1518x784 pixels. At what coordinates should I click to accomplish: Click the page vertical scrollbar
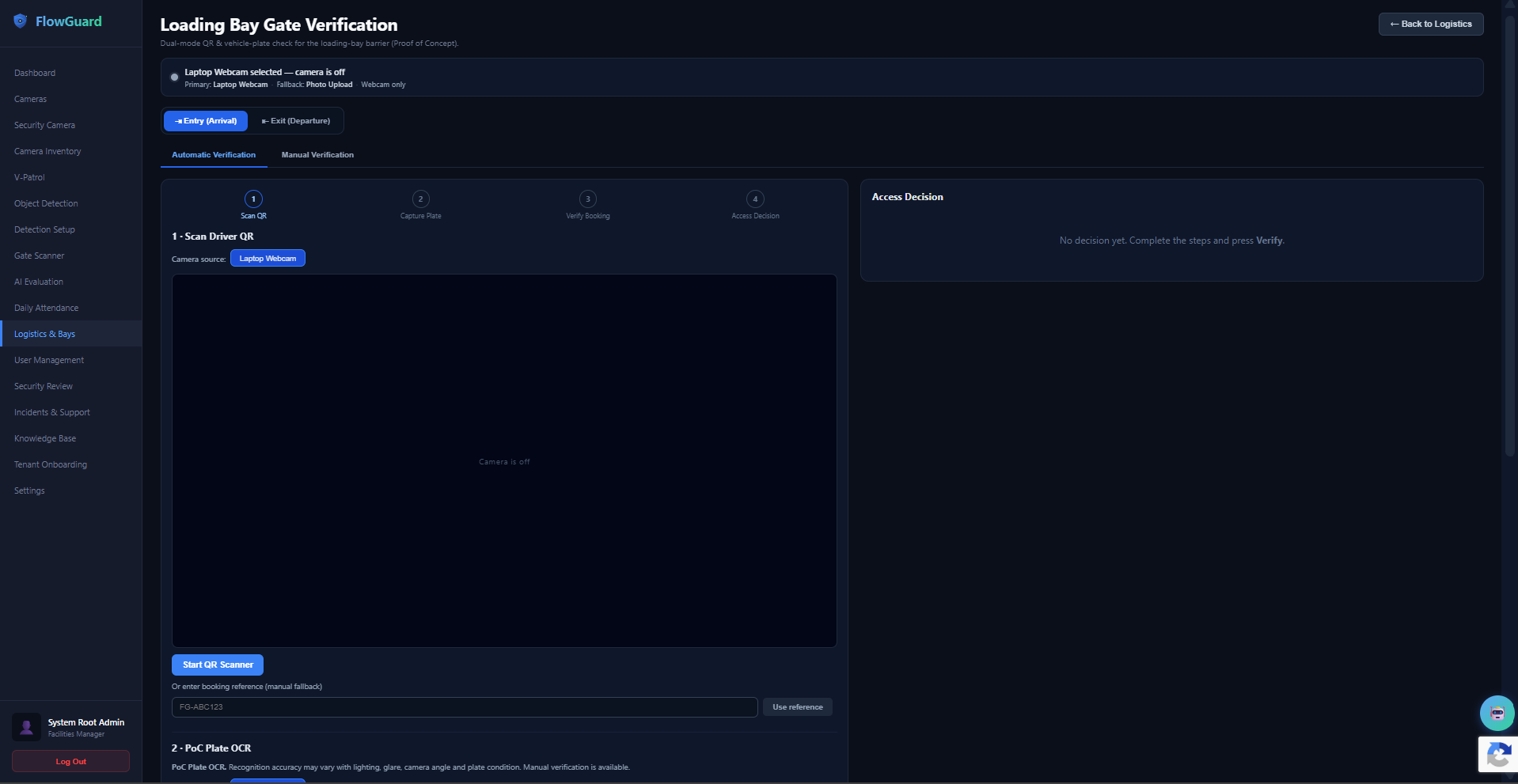pyautogui.click(x=1510, y=237)
